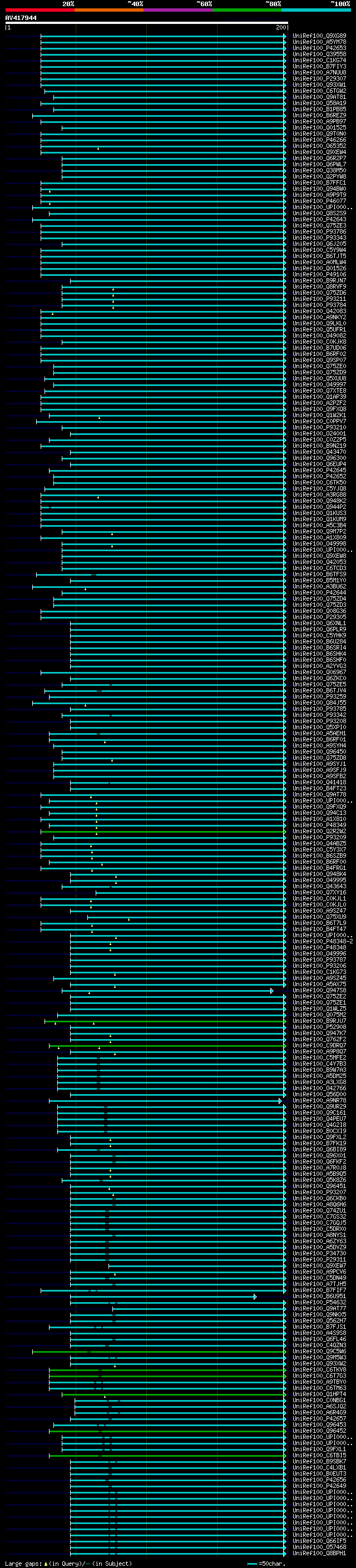
Task: Click green-bar hit label UniRef100_Q2R2W2
Action: 319,832
